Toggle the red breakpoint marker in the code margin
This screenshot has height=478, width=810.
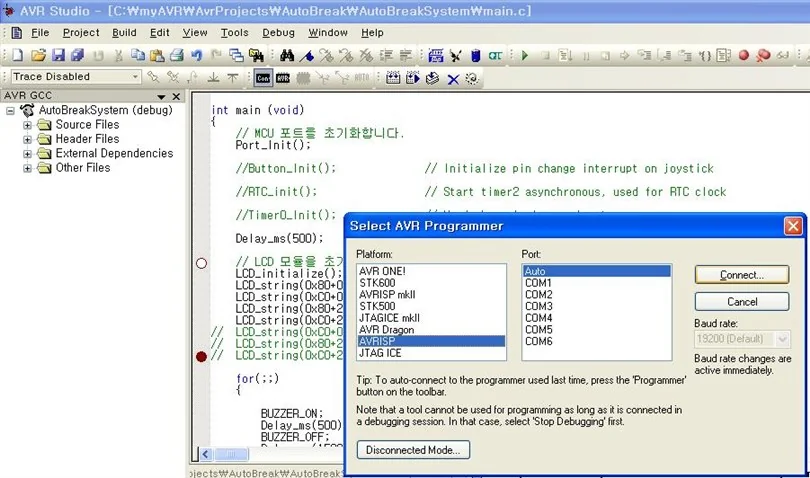201,356
